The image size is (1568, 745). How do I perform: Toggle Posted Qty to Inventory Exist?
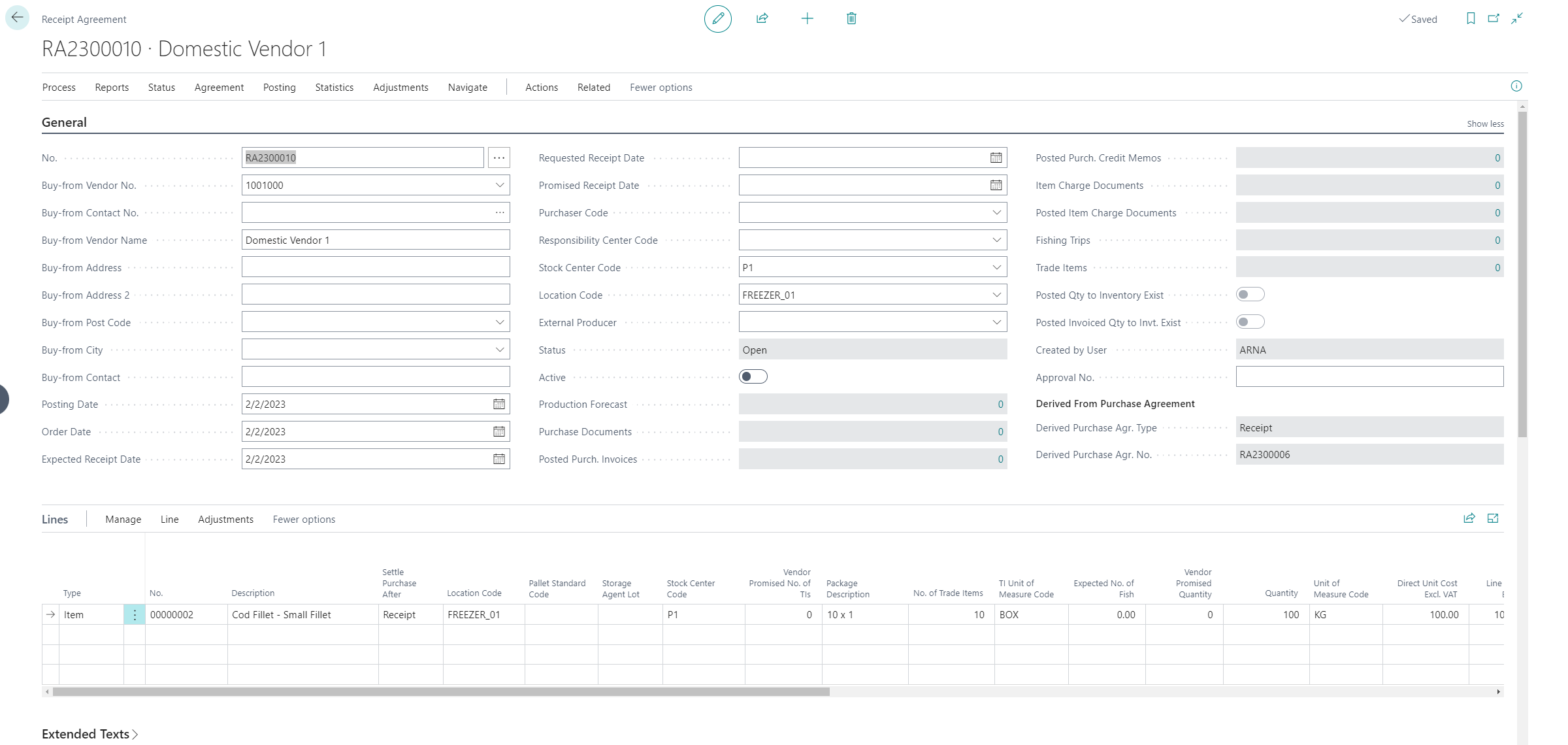coord(1250,295)
